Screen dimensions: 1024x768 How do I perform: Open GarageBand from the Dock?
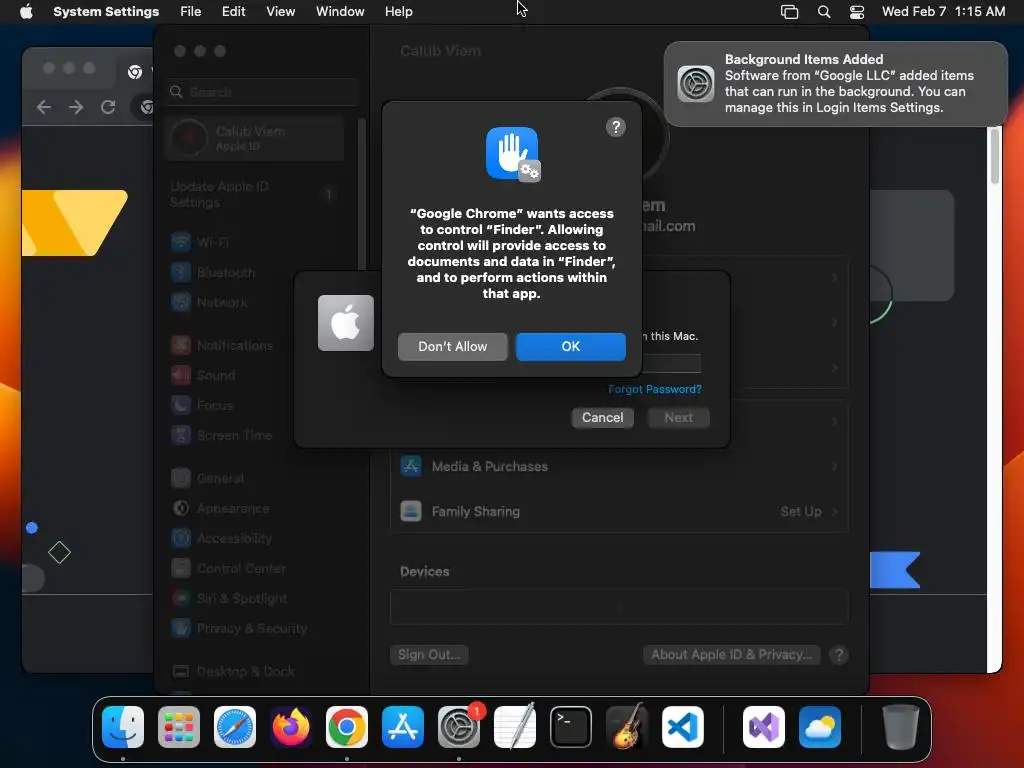coord(627,727)
